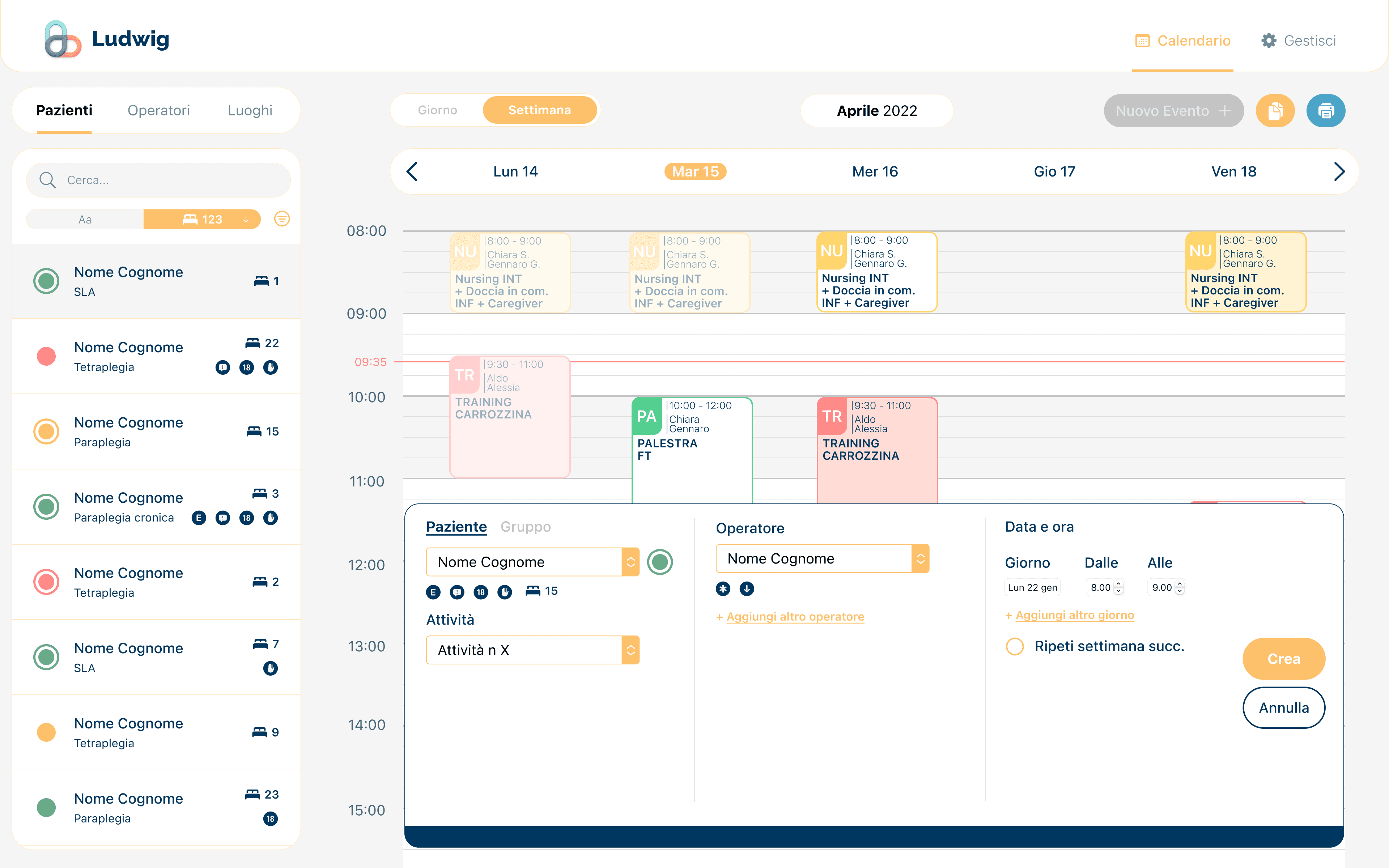Viewport: 1389px width, 868px height.
Task: Open Giorno date field Lun 22 gen
Action: [x=1032, y=587]
